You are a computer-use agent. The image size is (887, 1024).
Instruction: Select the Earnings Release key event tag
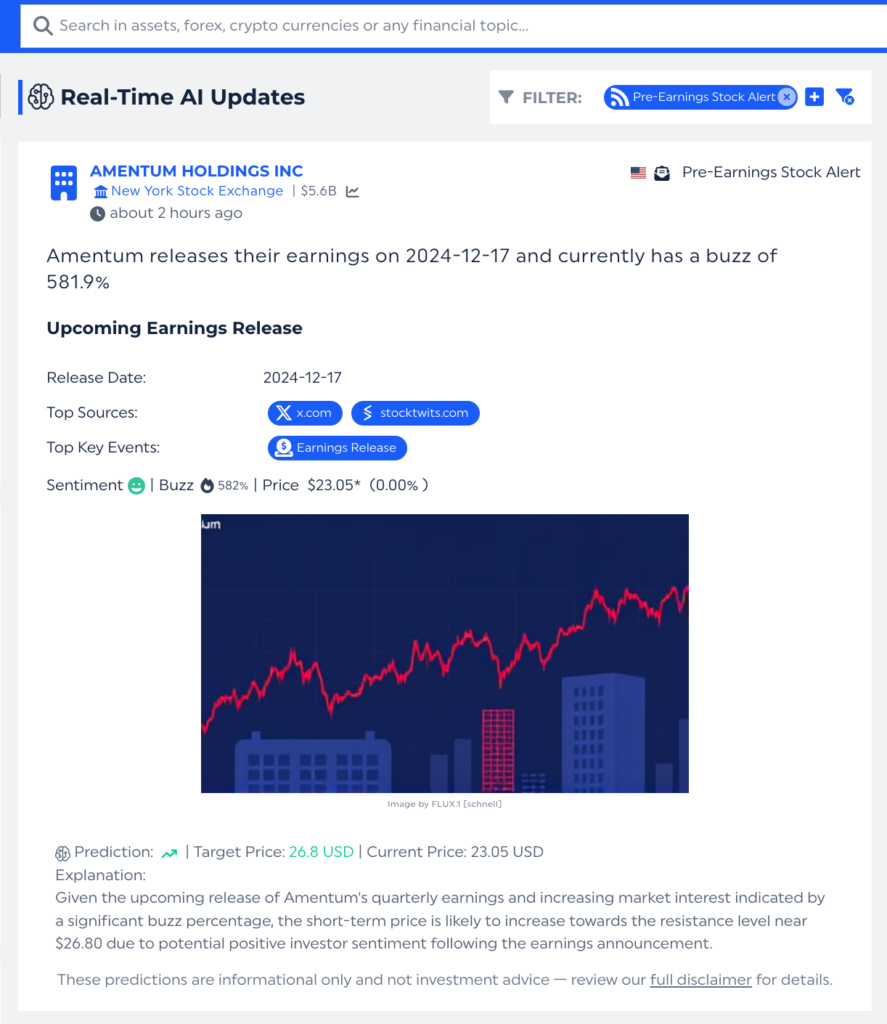click(337, 448)
